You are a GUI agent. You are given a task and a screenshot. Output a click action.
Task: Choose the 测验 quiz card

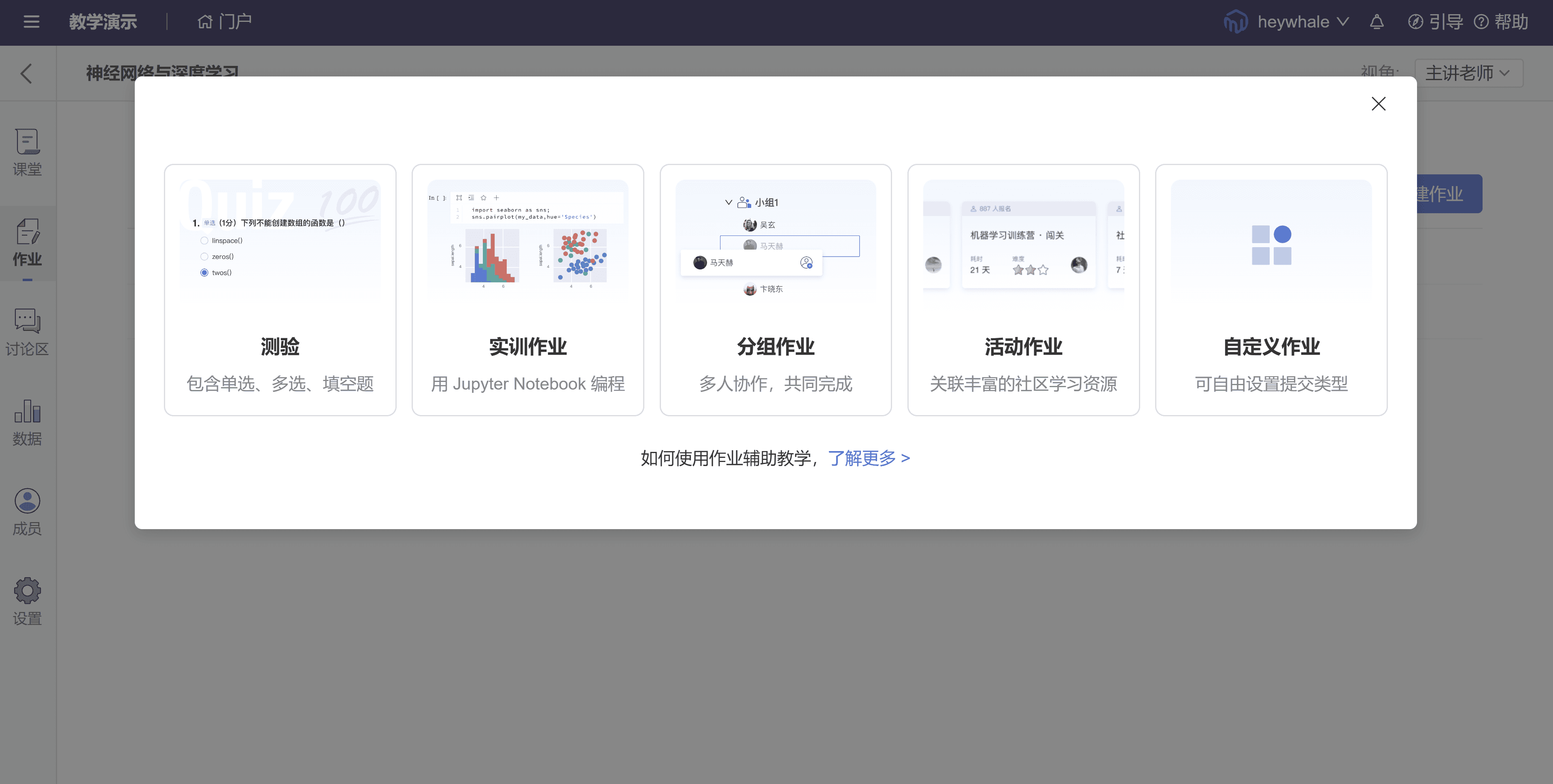280,290
